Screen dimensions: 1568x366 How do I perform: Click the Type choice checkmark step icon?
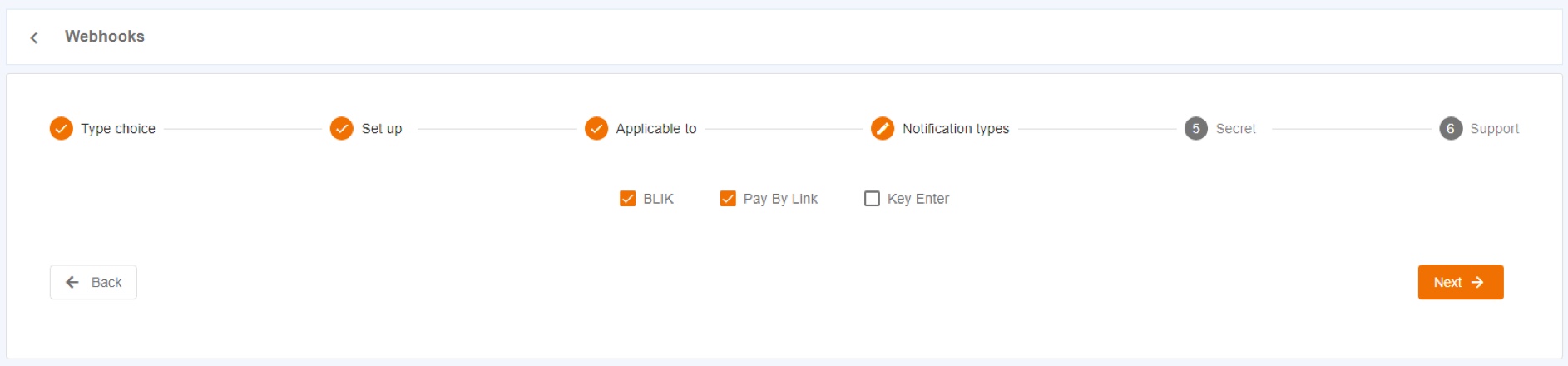[62, 129]
